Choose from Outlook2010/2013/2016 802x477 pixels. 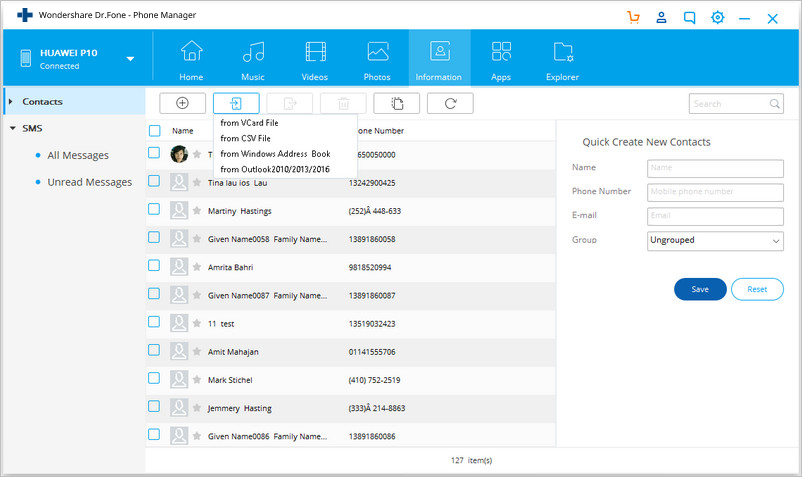click(275, 169)
